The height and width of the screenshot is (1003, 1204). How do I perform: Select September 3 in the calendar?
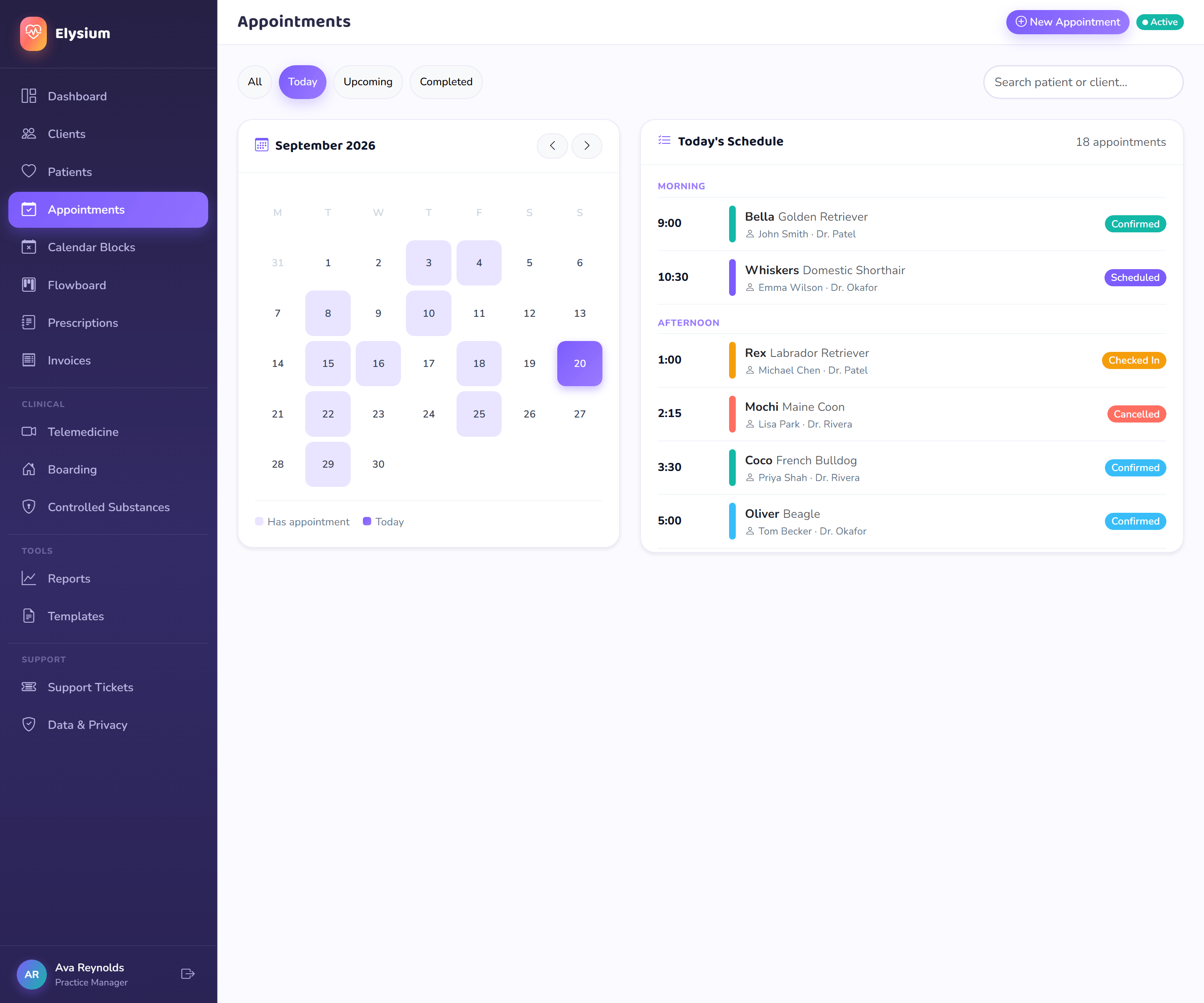(x=428, y=262)
